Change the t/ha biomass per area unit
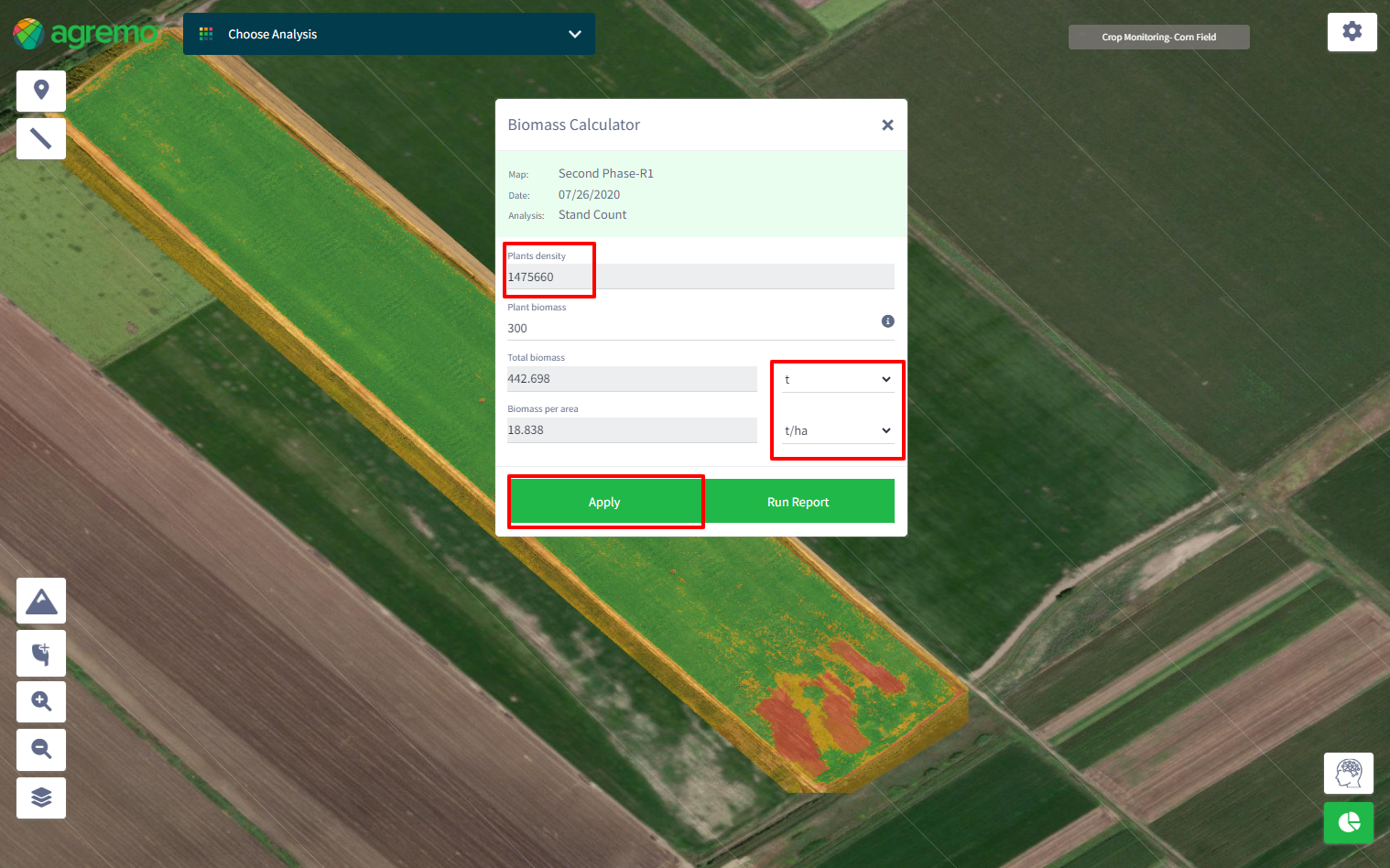The height and width of the screenshot is (868, 1390). 837,430
